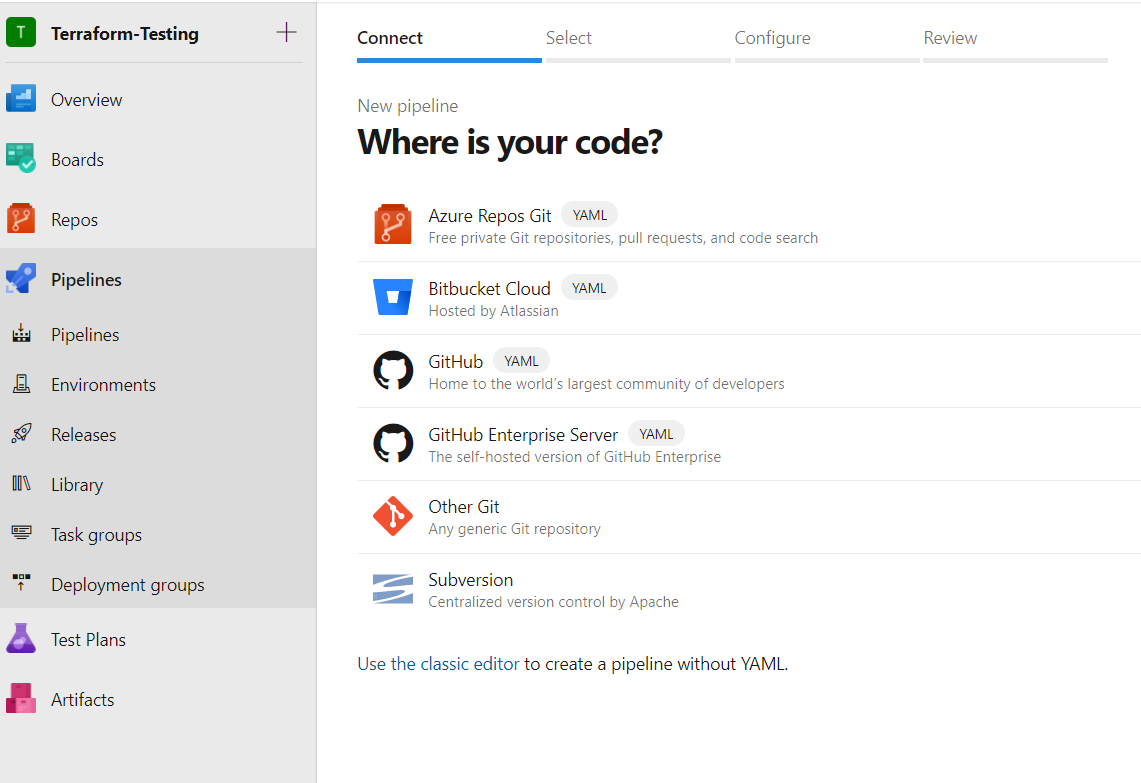
Task: Navigate to Deployment groups
Action: 127,585
